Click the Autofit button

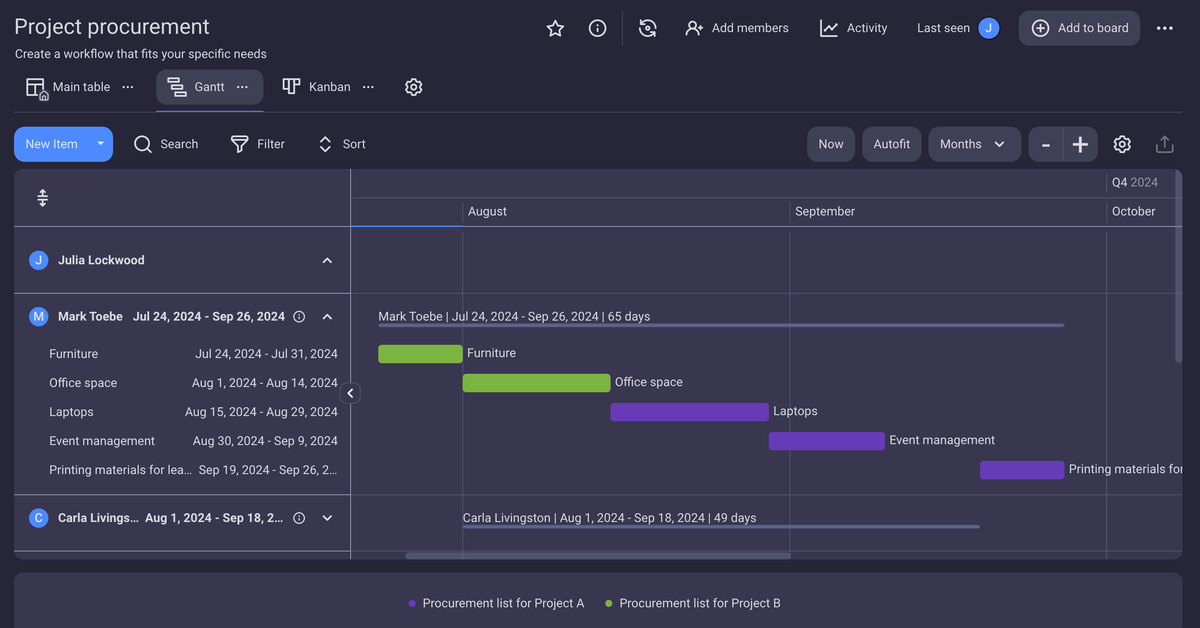(x=891, y=144)
